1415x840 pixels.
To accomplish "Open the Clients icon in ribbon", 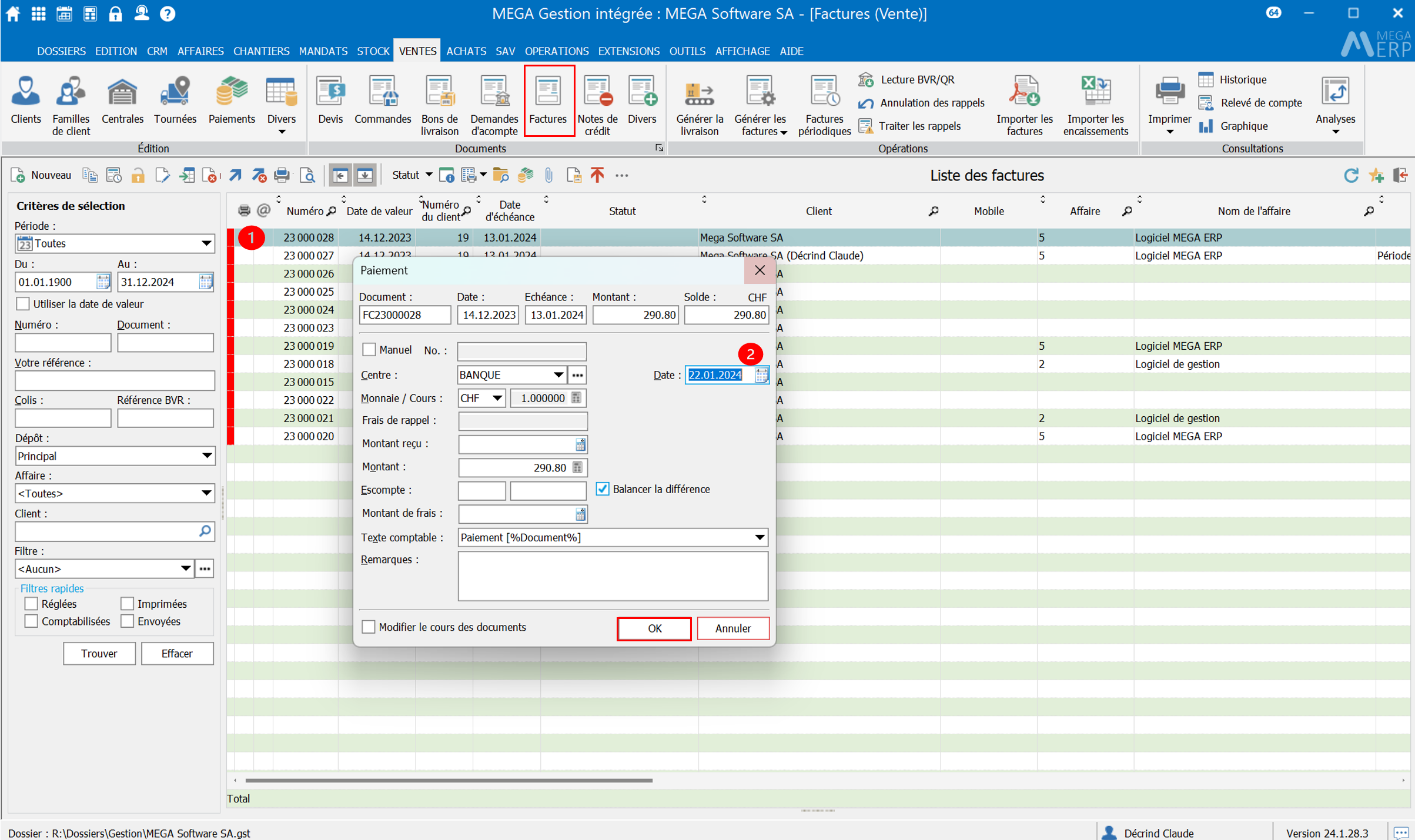I will [x=26, y=101].
